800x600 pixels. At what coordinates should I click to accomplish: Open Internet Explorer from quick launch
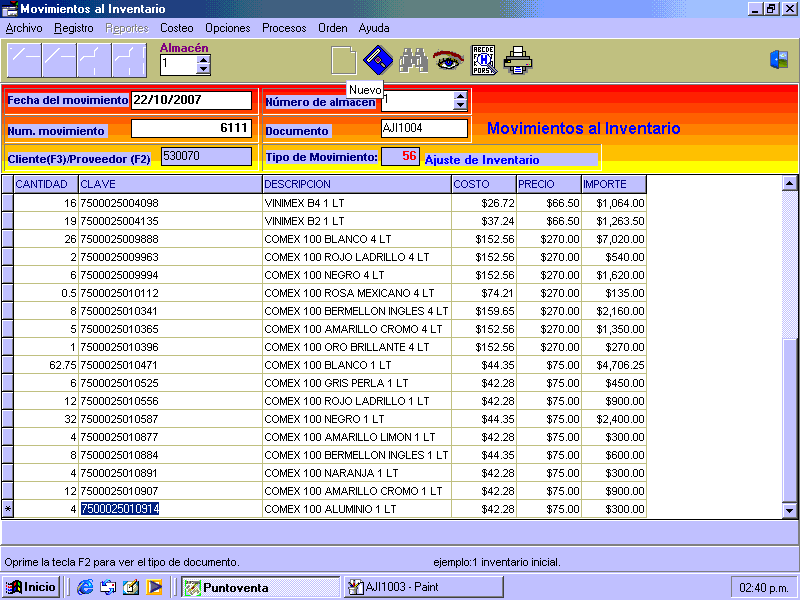pyautogui.click(x=85, y=587)
